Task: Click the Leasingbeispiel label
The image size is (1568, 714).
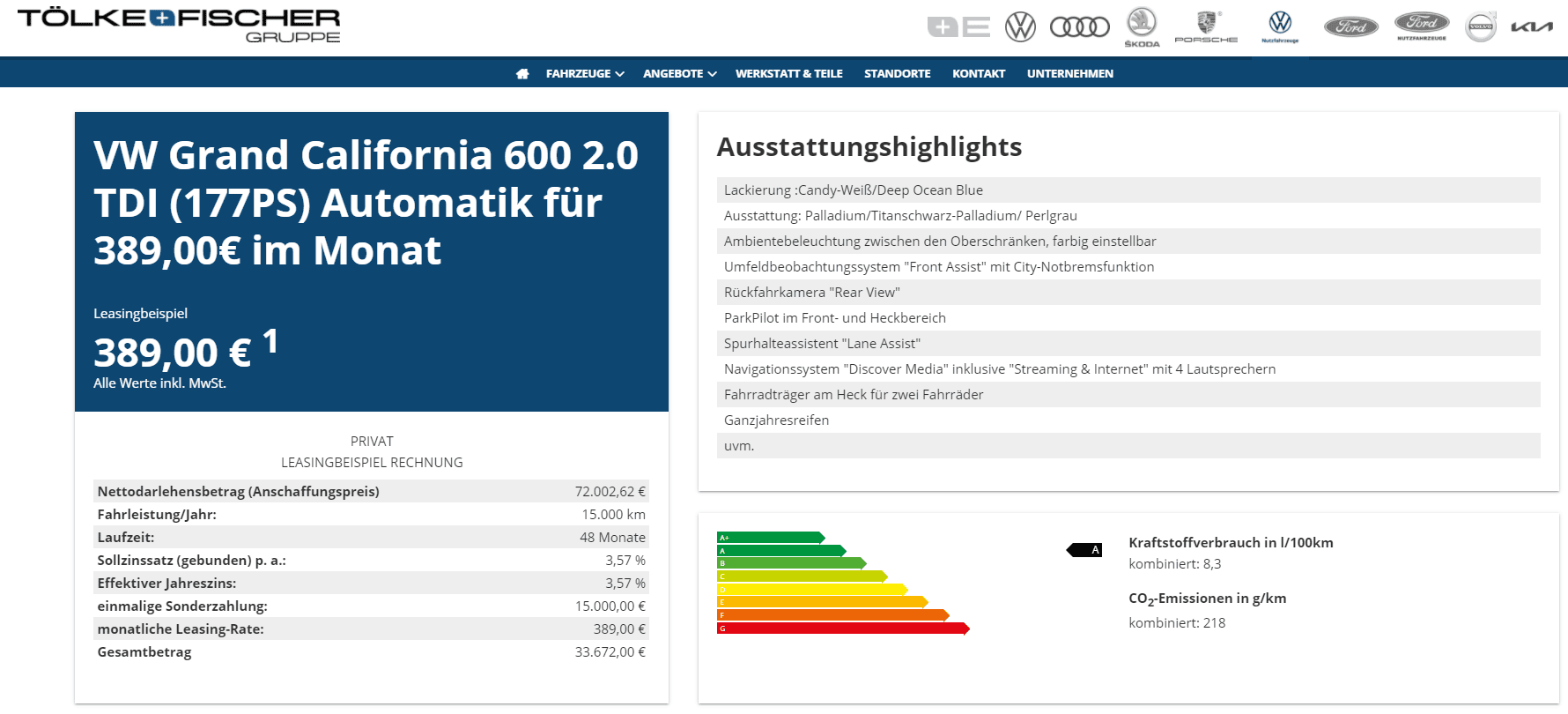Action: pyautogui.click(x=140, y=314)
